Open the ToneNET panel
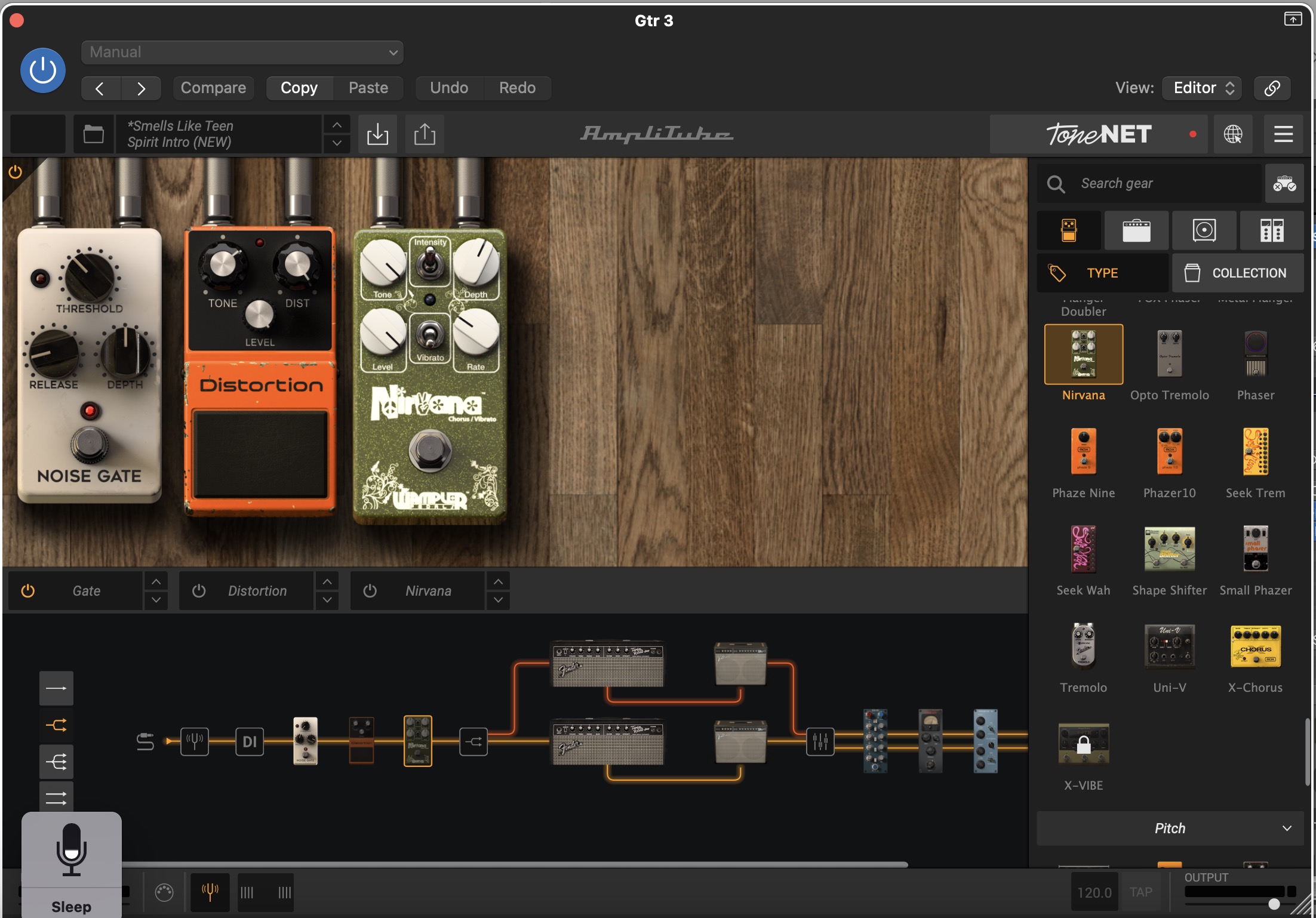The width and height of the screenshot is (1316, 918). tap(1099, 134)
